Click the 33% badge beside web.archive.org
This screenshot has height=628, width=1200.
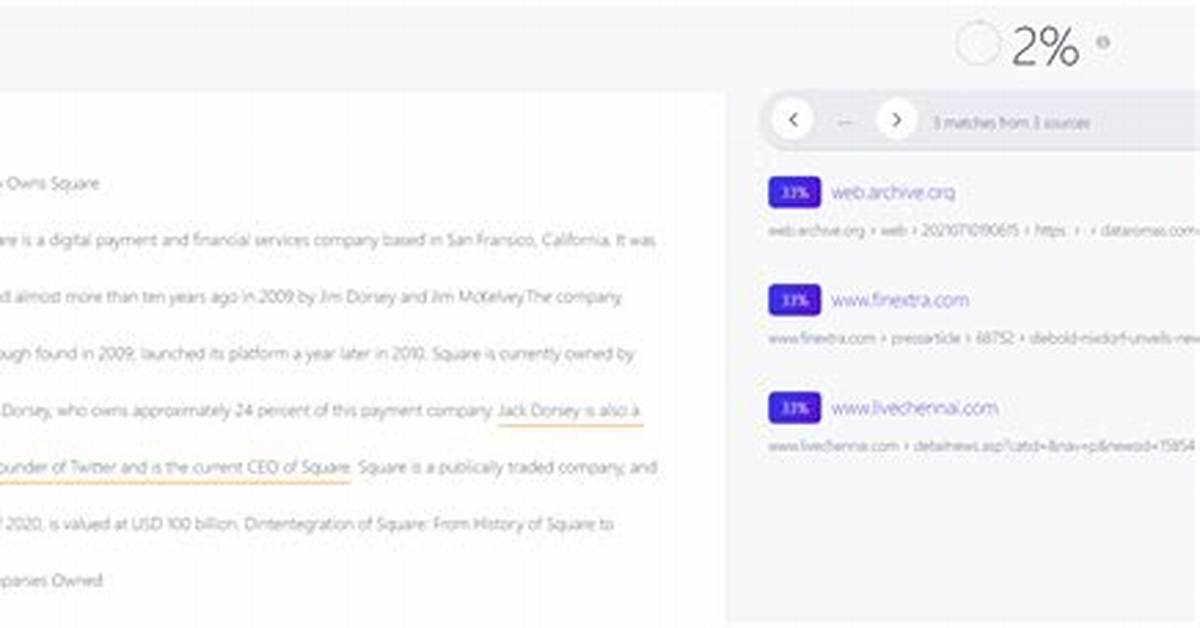[795, 192]
